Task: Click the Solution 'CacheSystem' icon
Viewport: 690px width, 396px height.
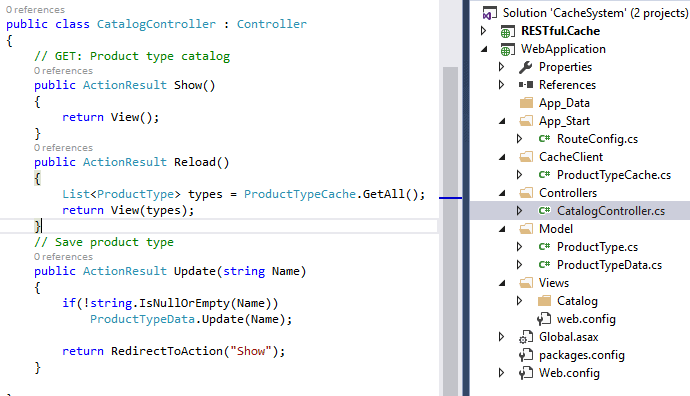Action: [x=489, y=13]
